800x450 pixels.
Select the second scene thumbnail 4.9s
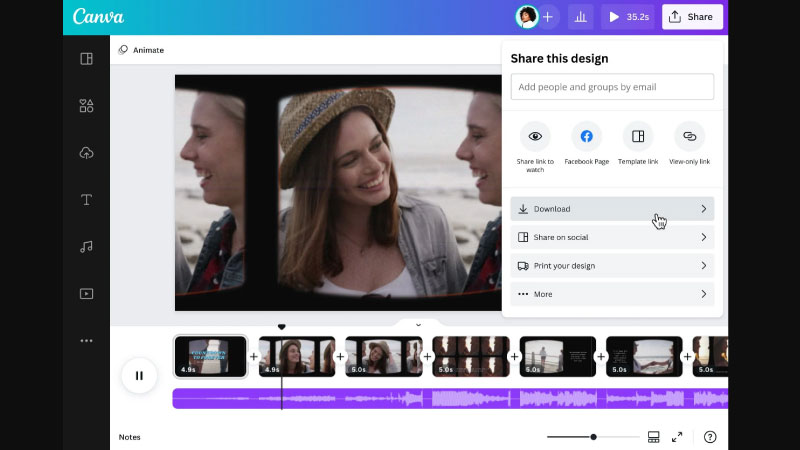point(297,357)
